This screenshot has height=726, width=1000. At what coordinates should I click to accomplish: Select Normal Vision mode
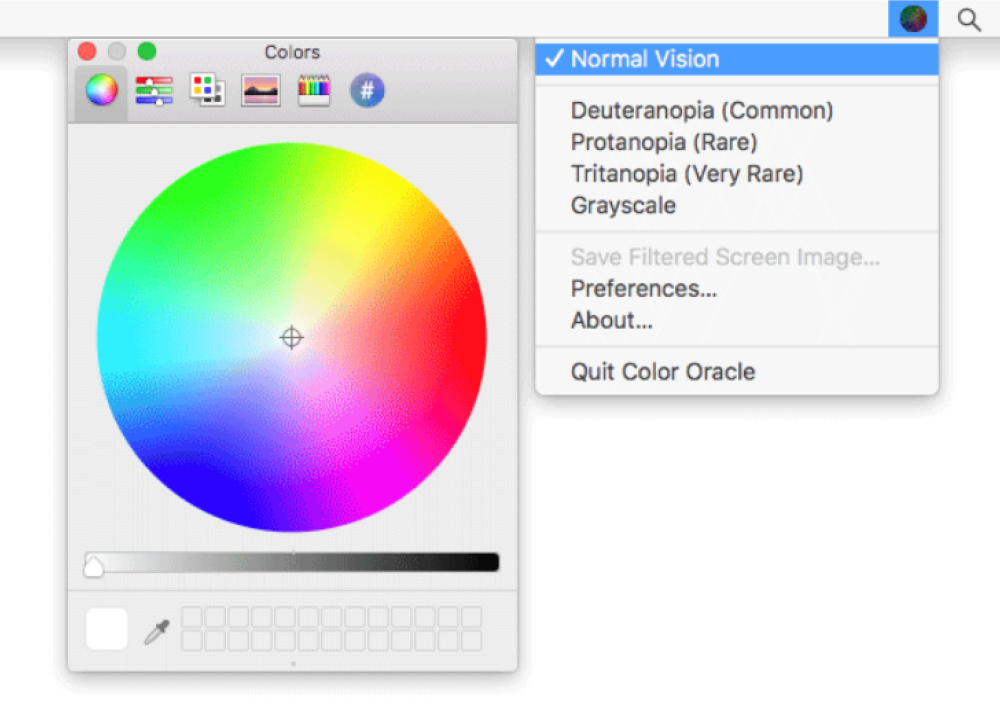click(x=645, y=59)
